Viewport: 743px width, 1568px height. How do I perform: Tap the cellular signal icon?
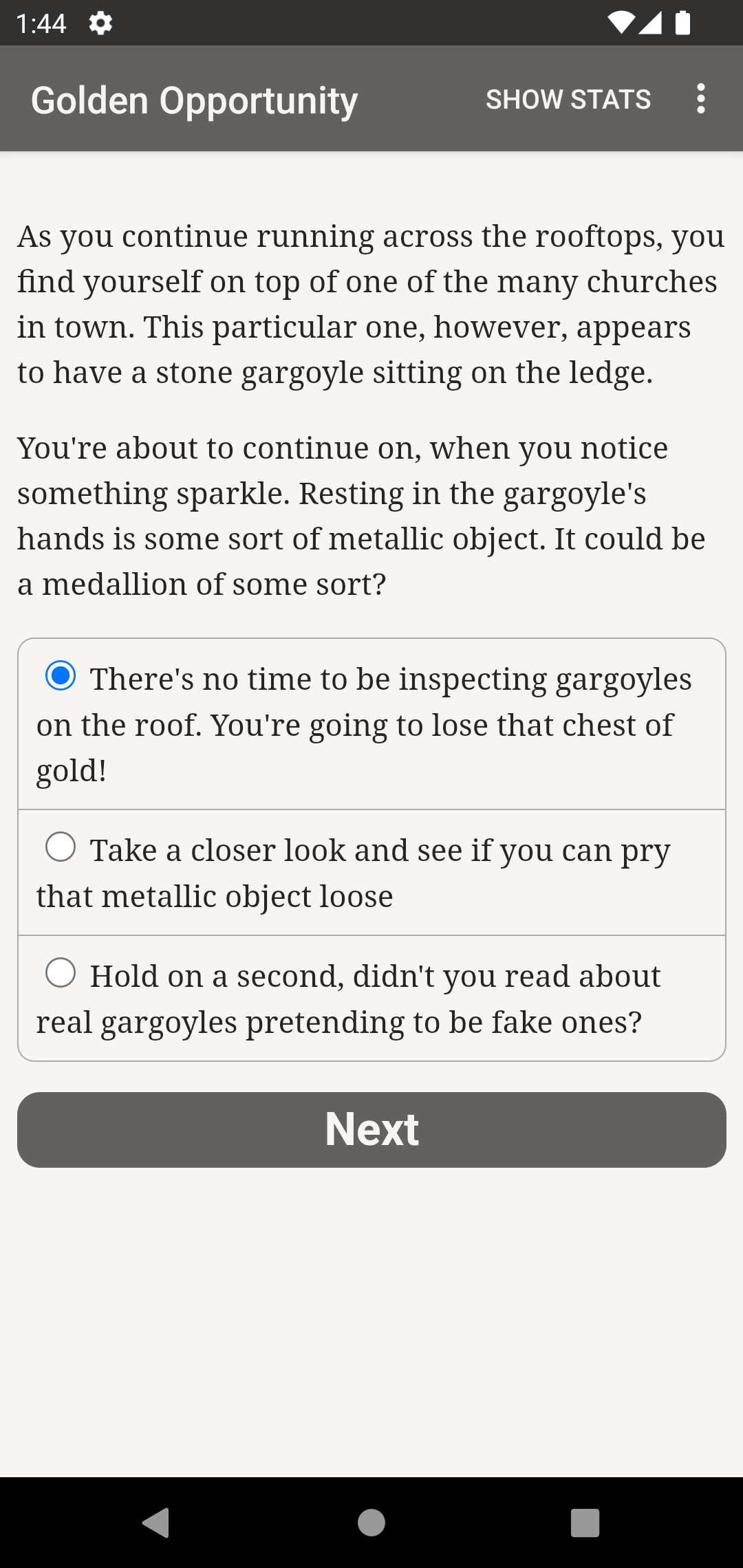point(651,23)
